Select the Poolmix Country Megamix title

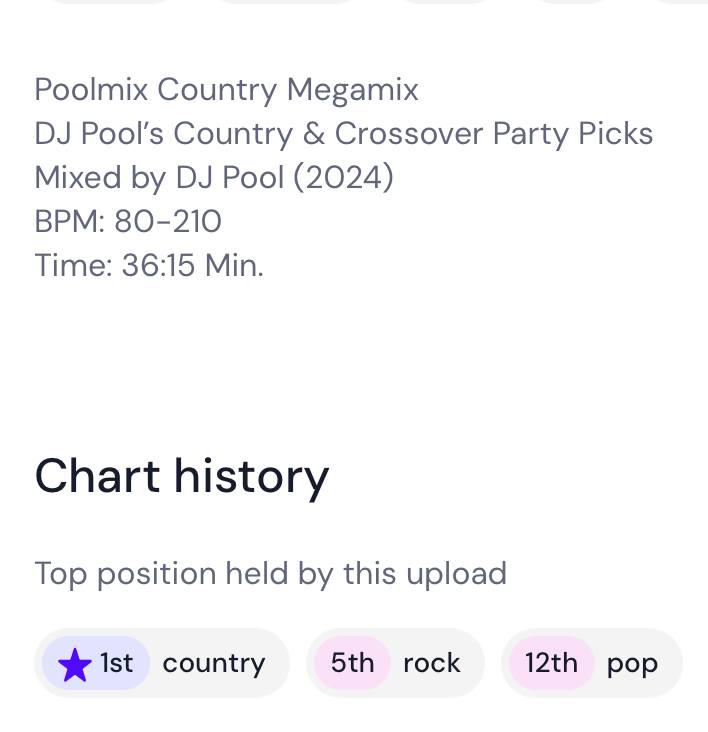click(226, 89)
